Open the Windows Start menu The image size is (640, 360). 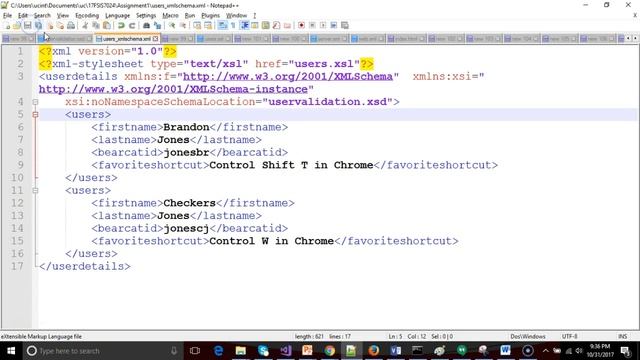[x=11, y=351]
